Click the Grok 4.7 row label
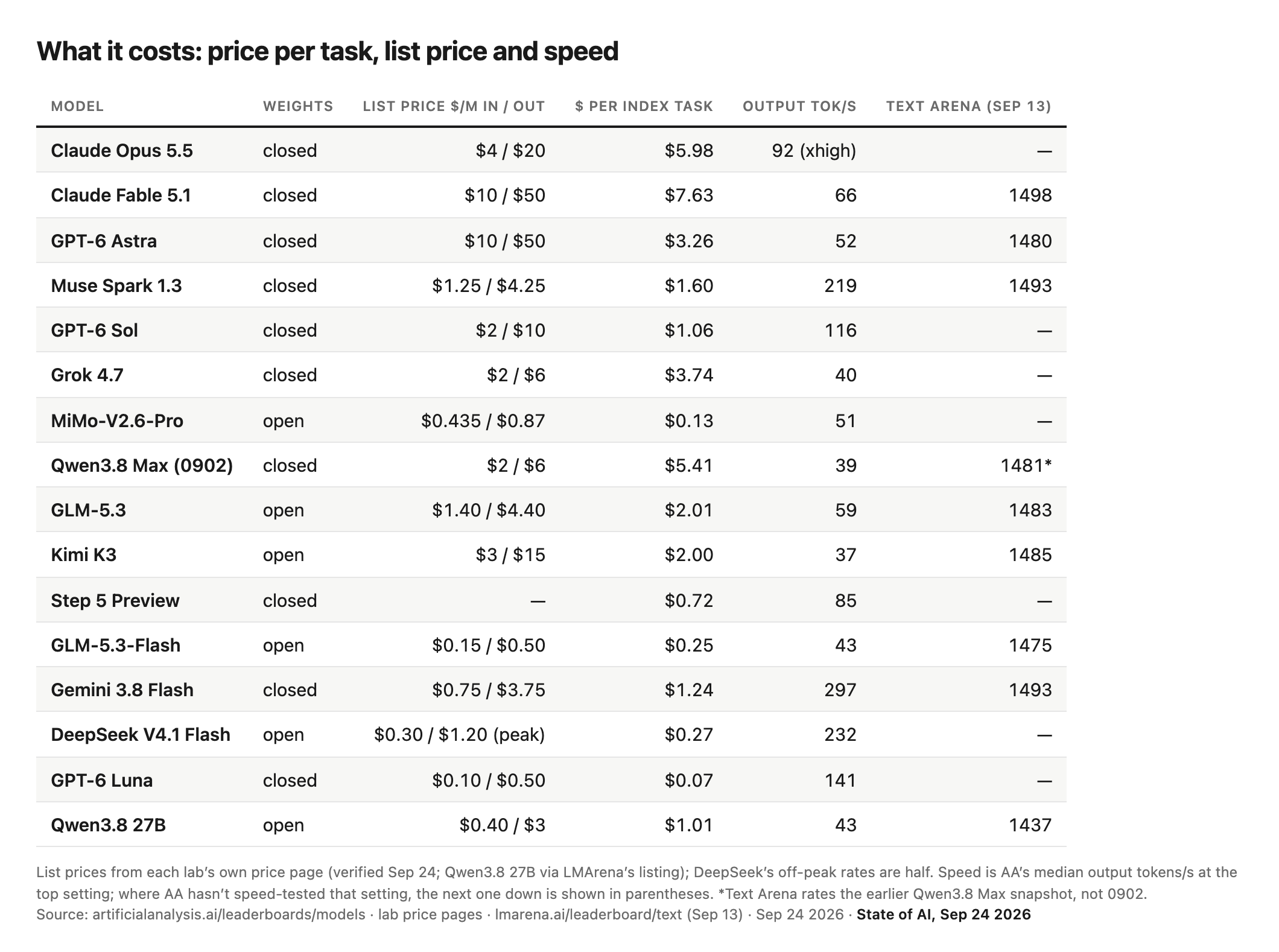1279x952 pixels. pyautogui.click(x=87, y=375)
